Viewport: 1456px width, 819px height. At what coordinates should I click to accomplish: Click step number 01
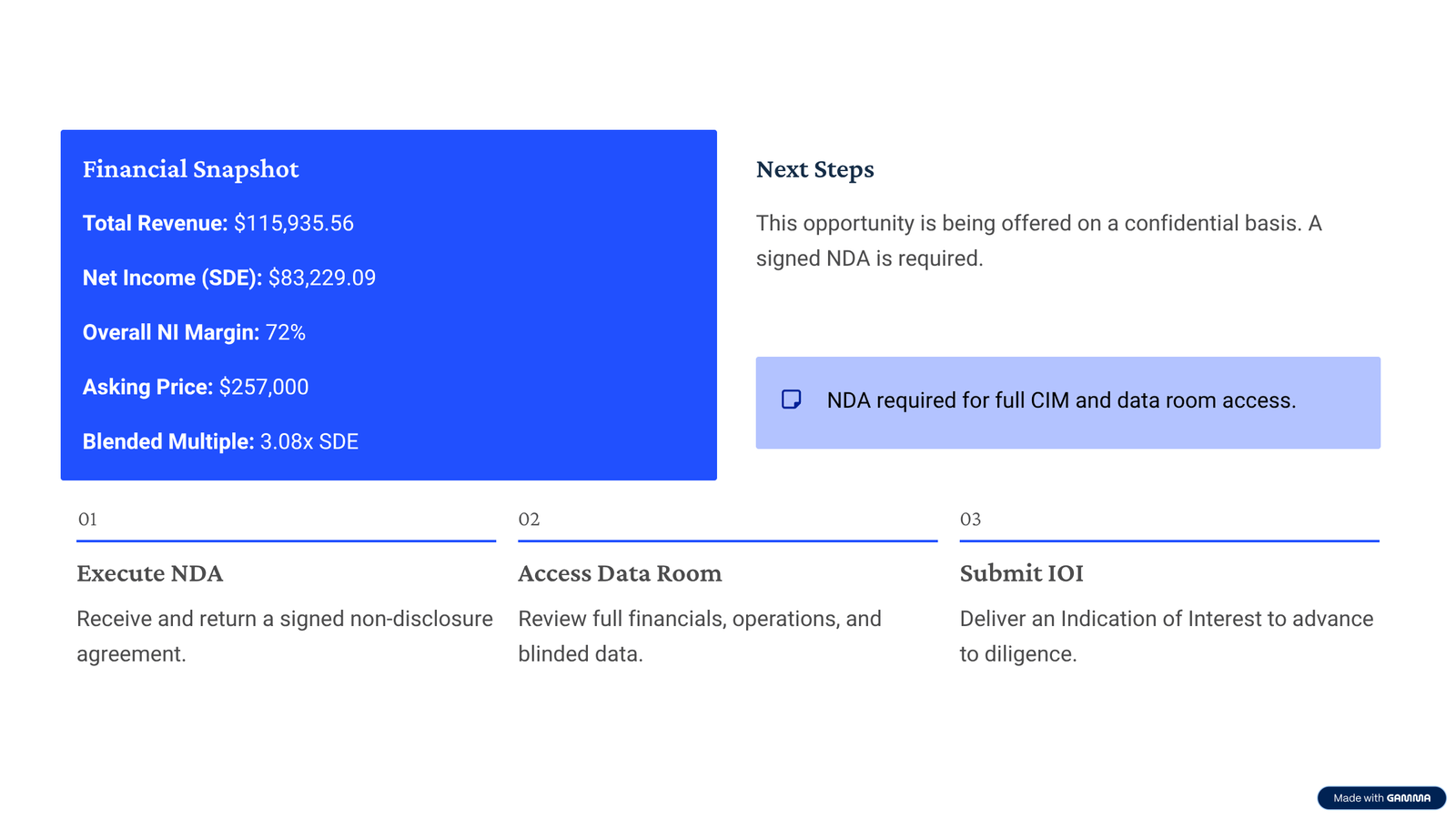87,520
